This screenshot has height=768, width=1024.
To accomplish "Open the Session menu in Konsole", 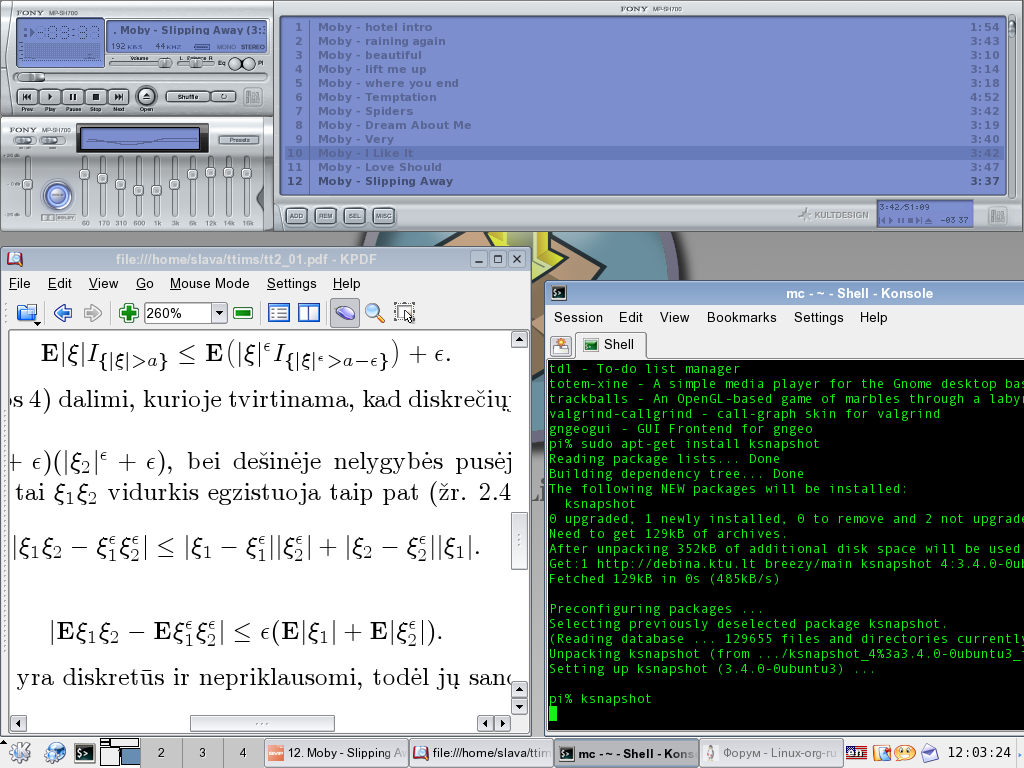I will [578, 317].
